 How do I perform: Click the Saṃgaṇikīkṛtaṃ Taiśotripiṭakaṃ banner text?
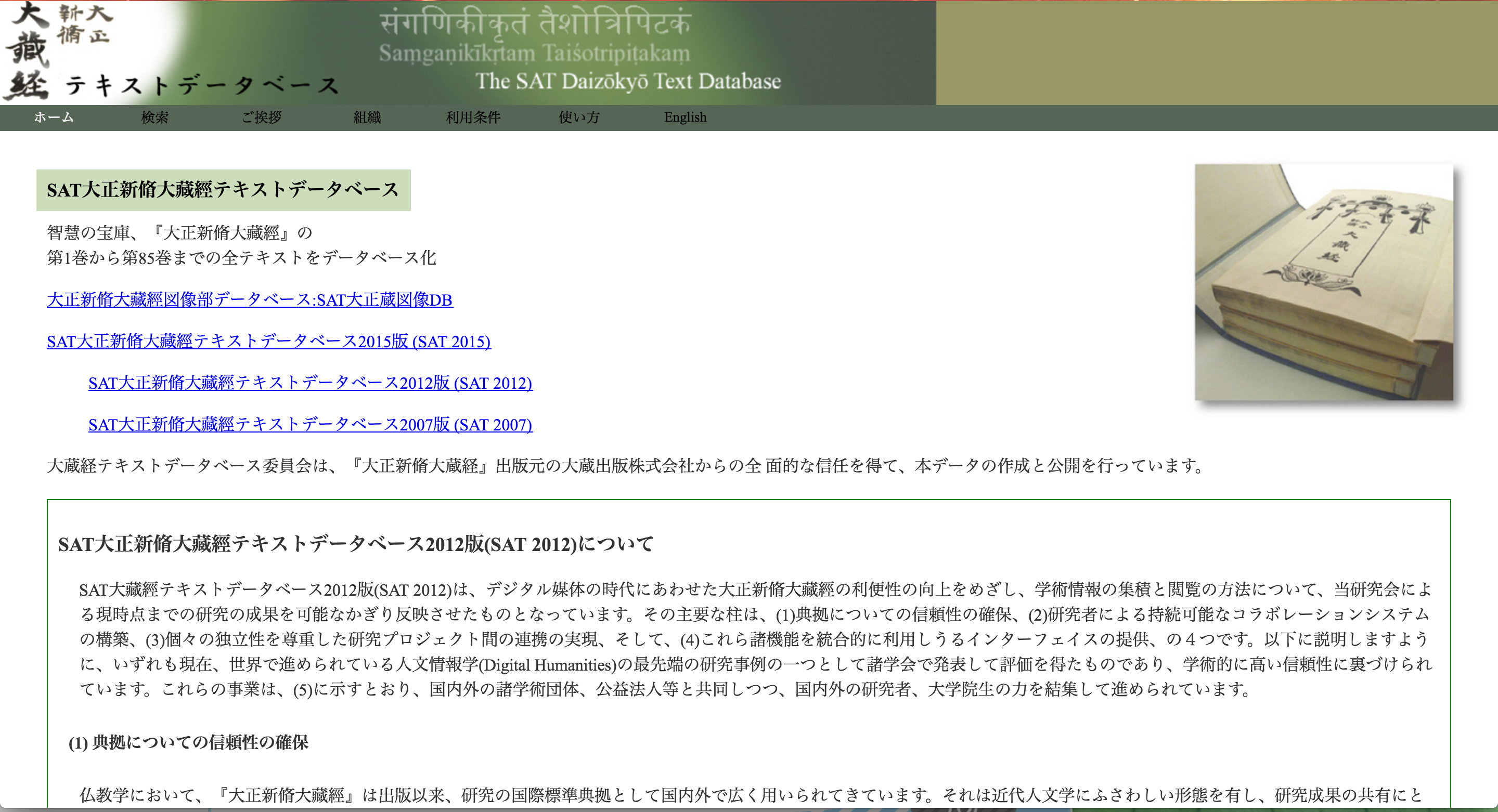click(534, 54)
